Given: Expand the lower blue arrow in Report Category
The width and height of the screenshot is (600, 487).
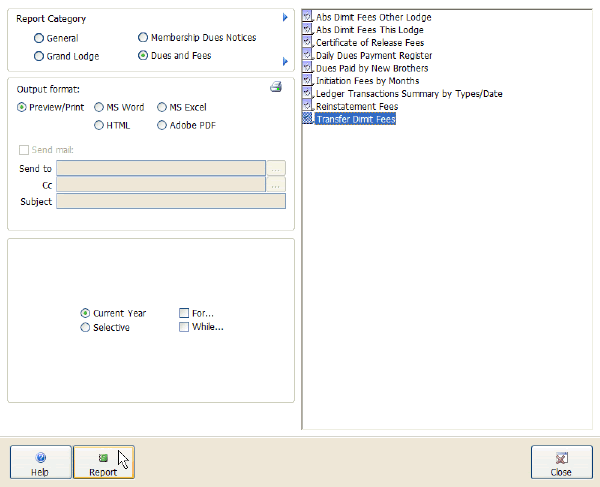Looking at the screenshot, I should pyautogui.click(x=285, y=62).
